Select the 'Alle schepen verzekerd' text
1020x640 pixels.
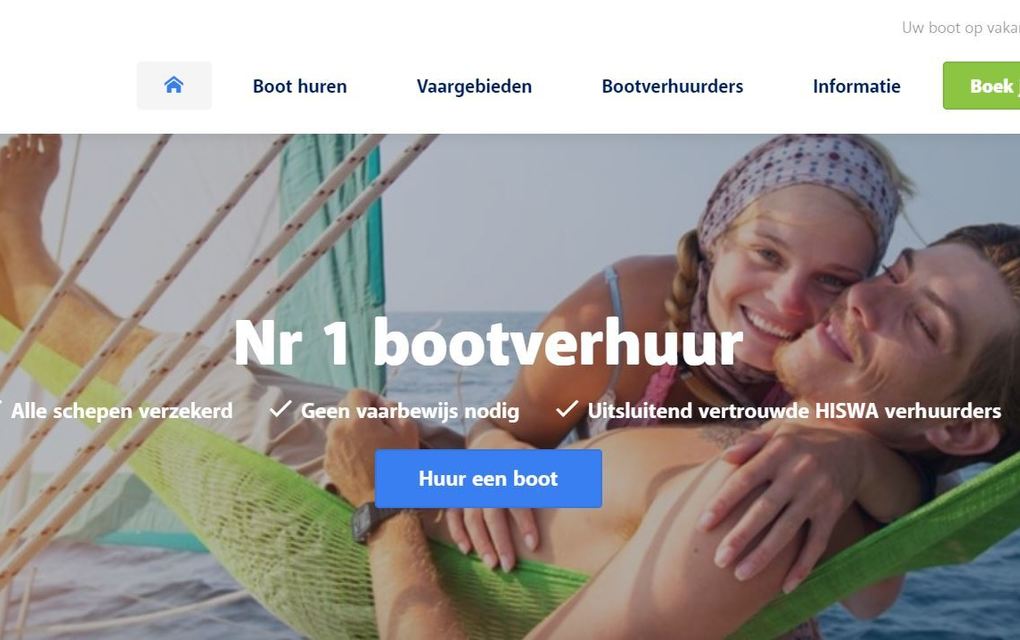(x=122, y=411)
